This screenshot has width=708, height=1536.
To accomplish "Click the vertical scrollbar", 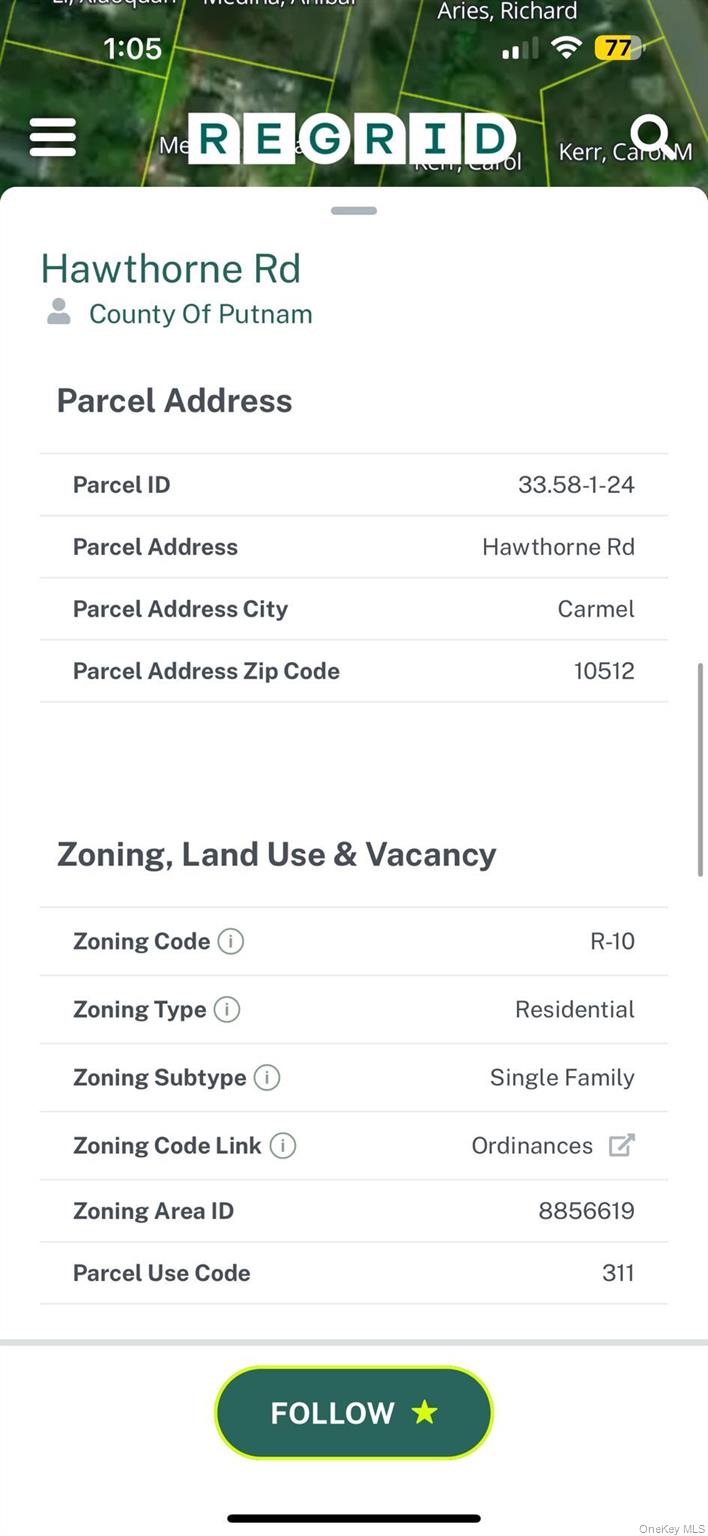I will pyautogui.click(x=700, y=770).
